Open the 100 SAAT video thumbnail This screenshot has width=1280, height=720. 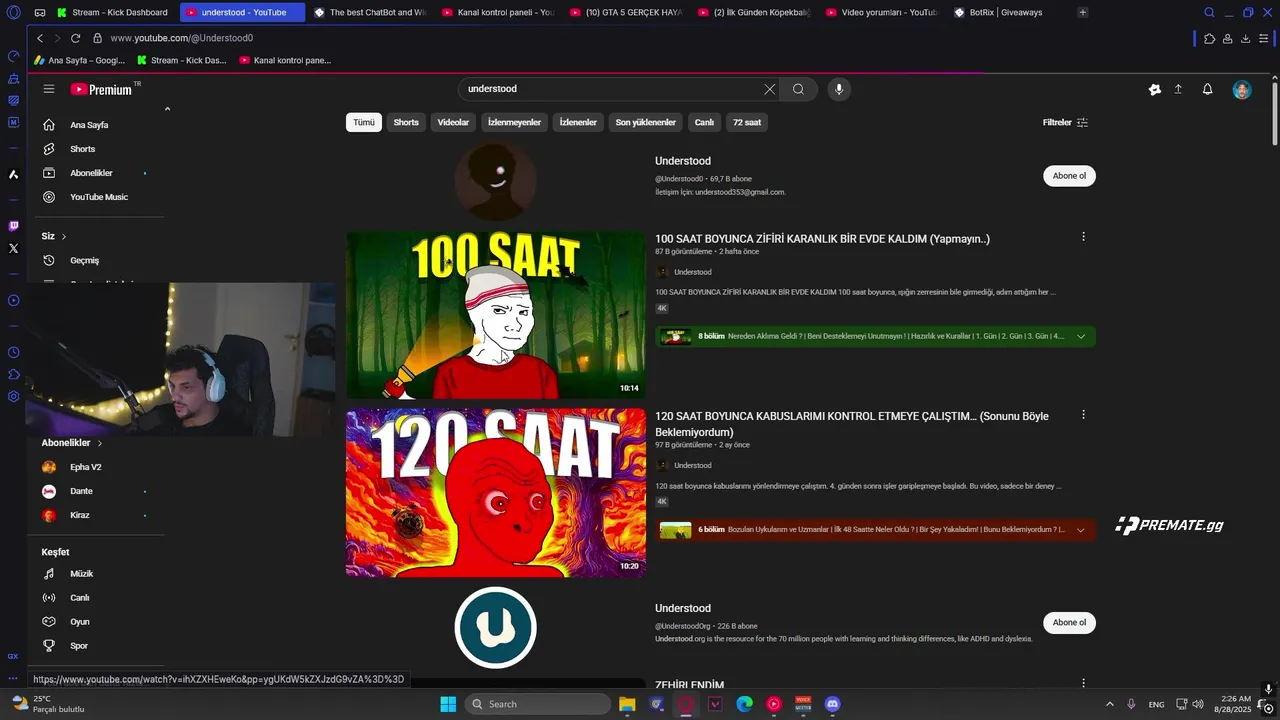click(x=496, y=316)
